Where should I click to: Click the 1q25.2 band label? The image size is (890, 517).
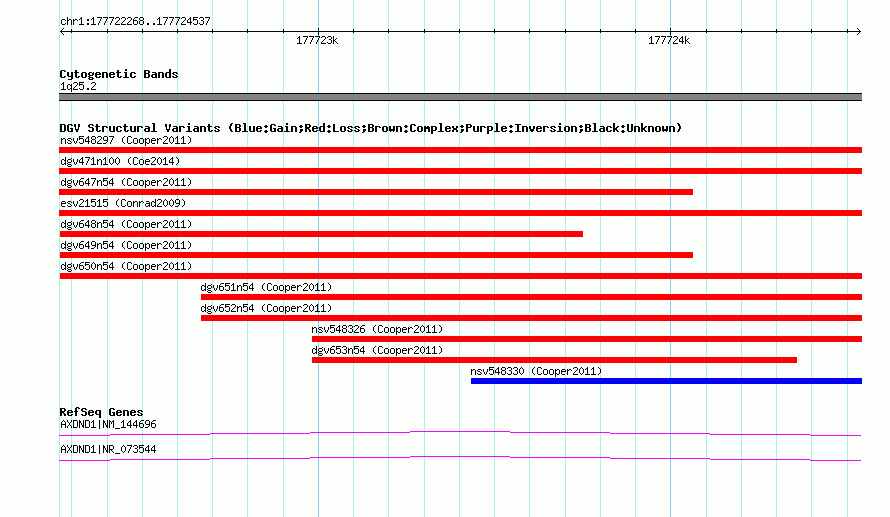tap(78, 86)
